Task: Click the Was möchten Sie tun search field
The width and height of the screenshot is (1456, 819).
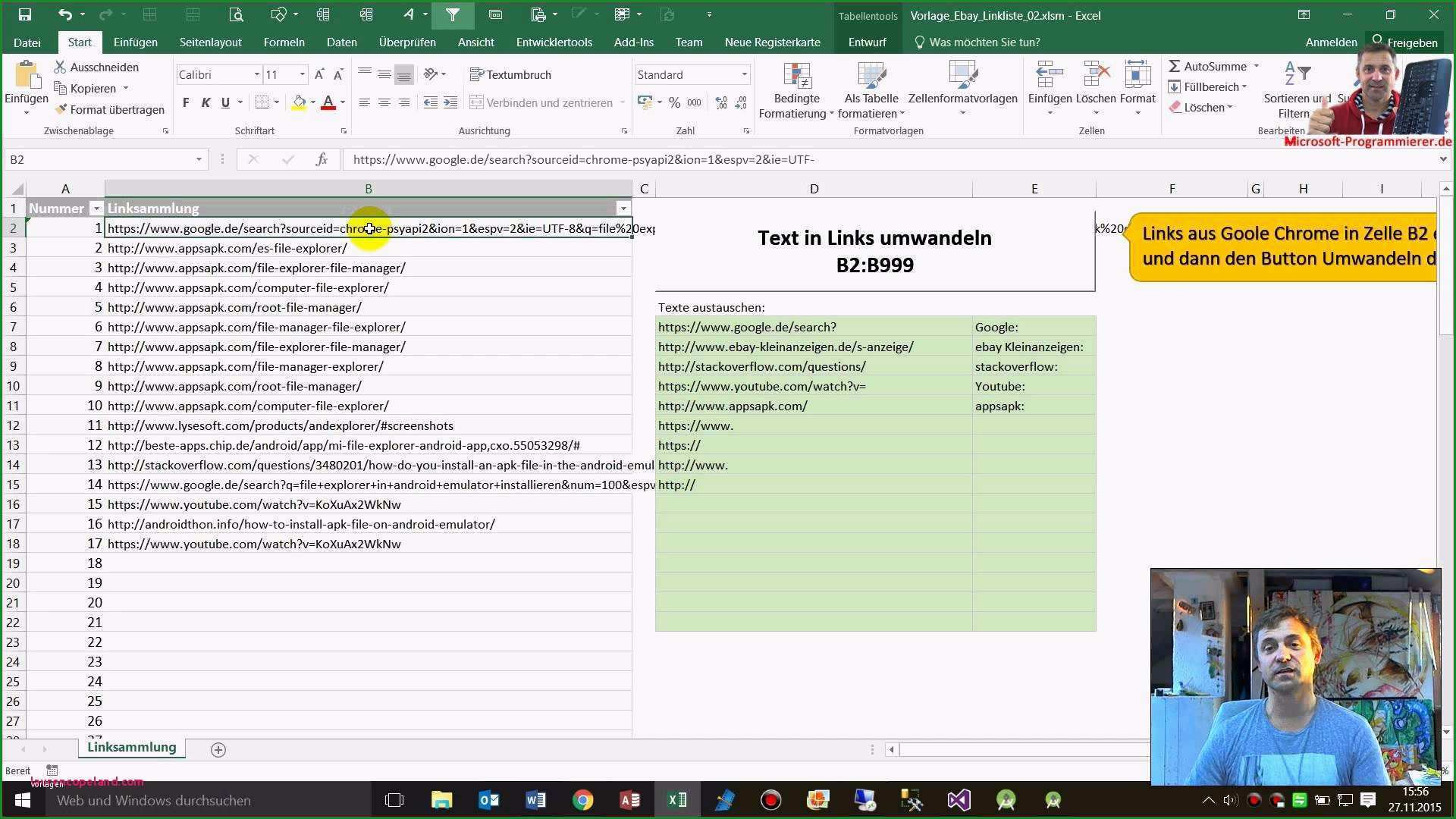Action: point(978,42)
